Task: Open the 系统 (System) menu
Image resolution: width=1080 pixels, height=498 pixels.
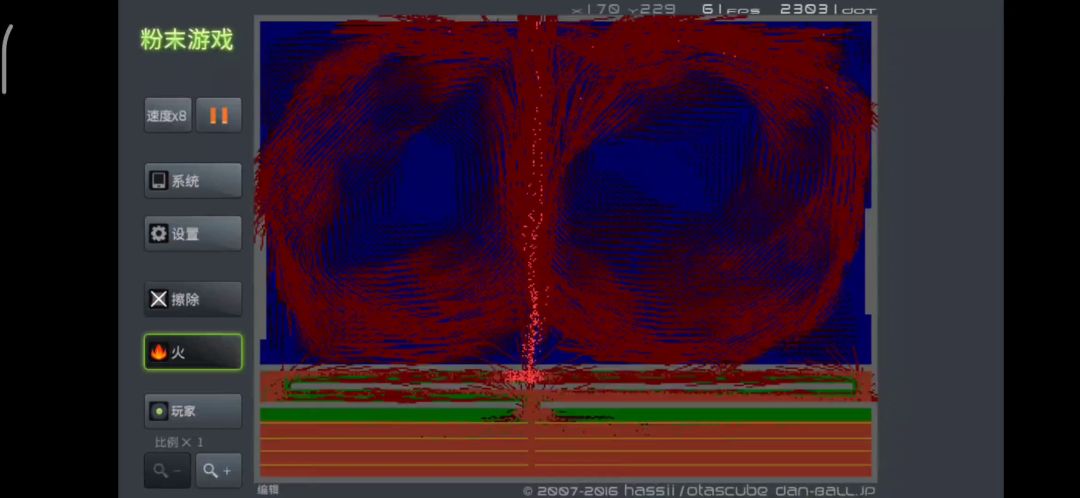Action: (x=192, y=181)
